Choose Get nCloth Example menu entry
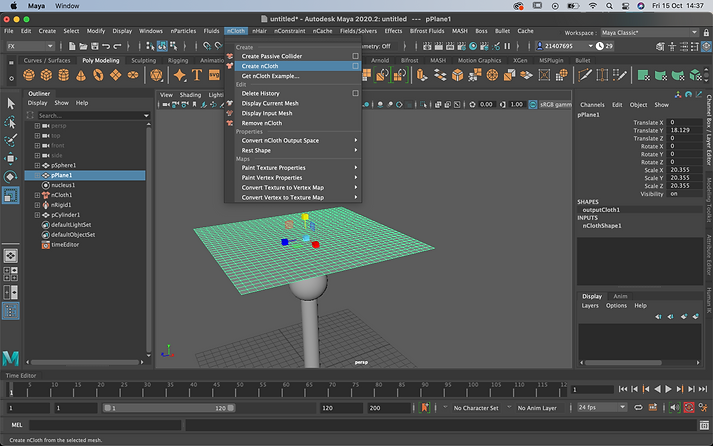 pos(298,76)
